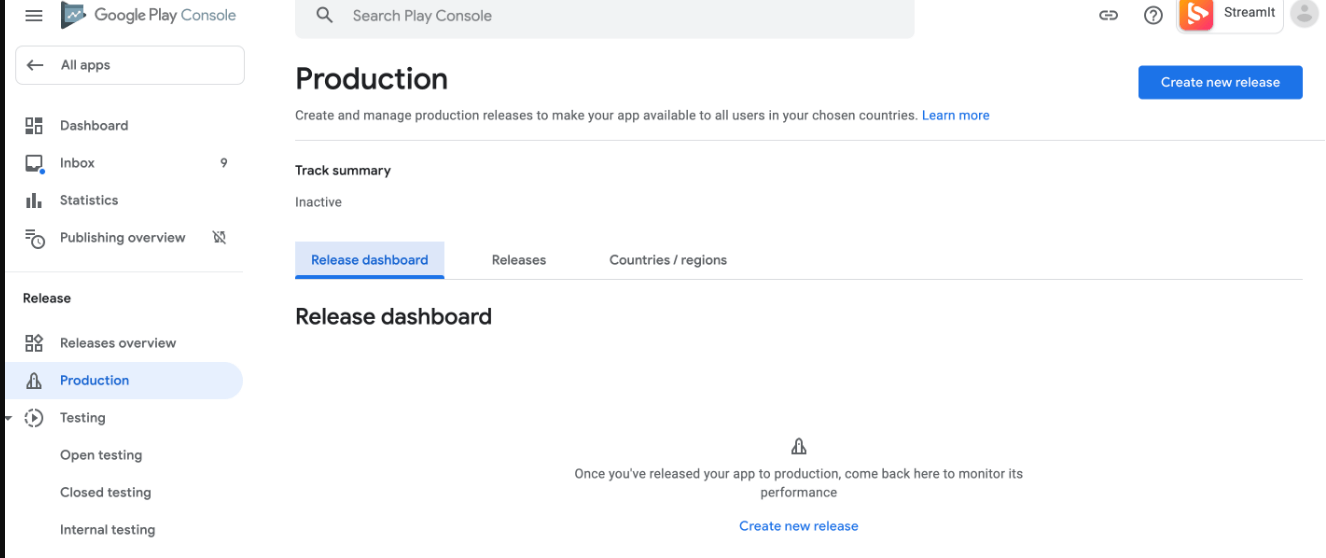The image size is (1326, 558).
Task: Click the Search Play Console field
Action: (604, 16)
